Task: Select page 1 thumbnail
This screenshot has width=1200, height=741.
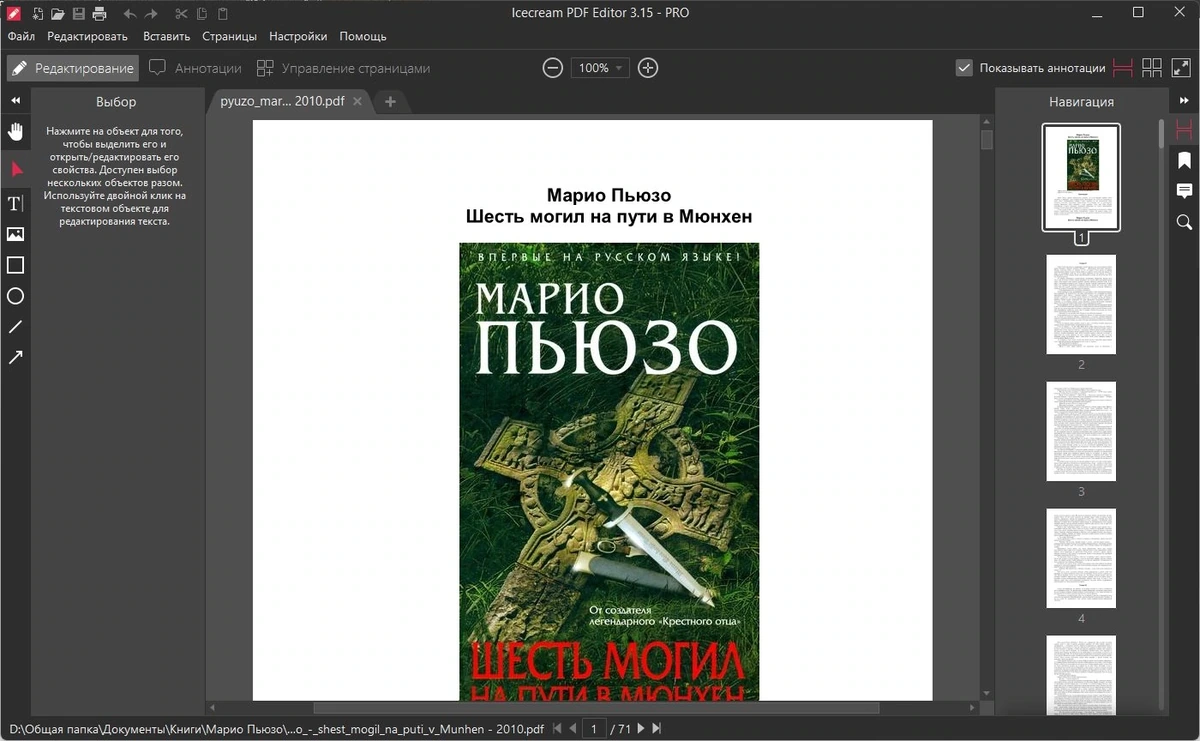Action: [x=1081, y=177]
